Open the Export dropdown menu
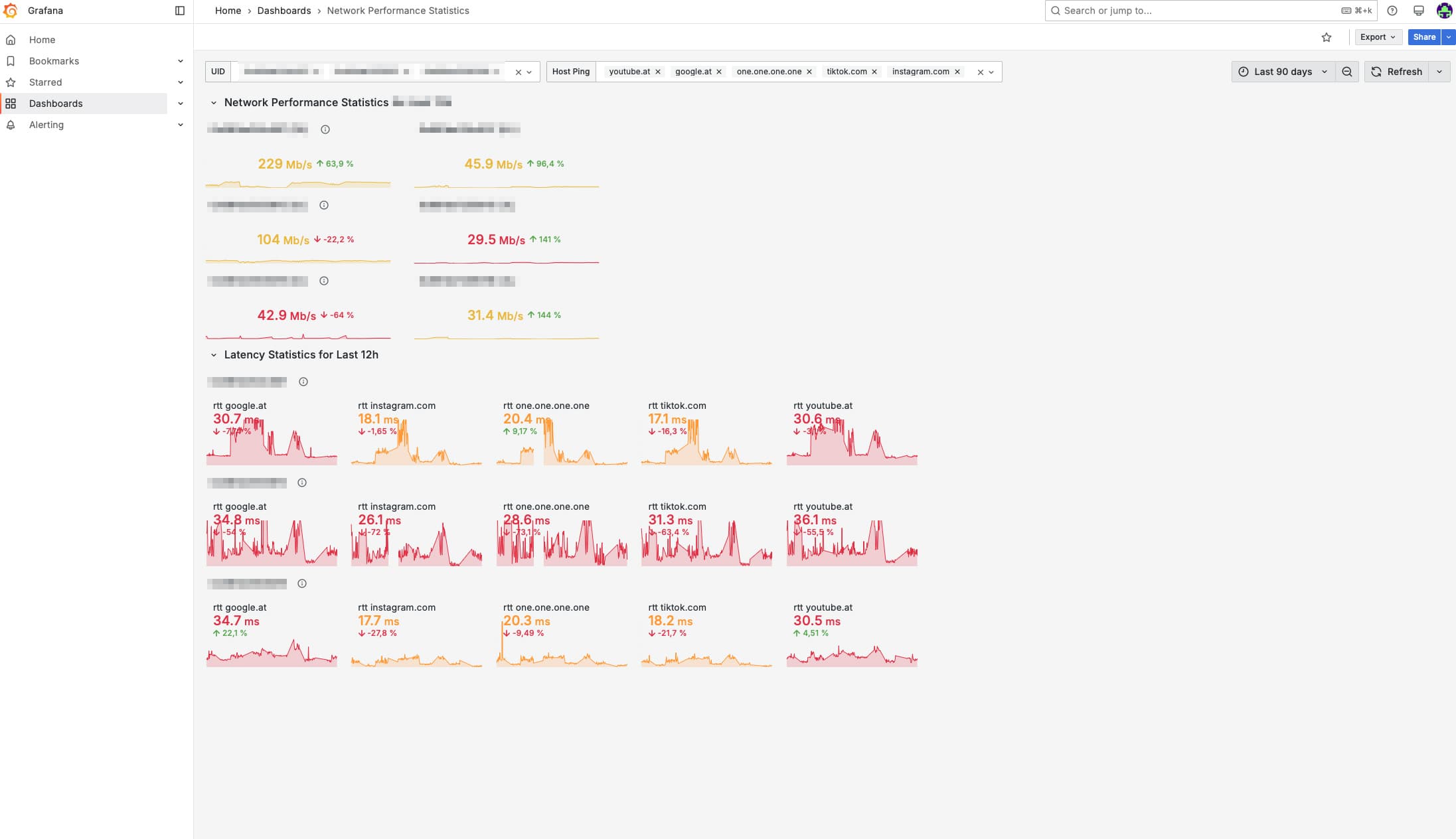 1377,37
